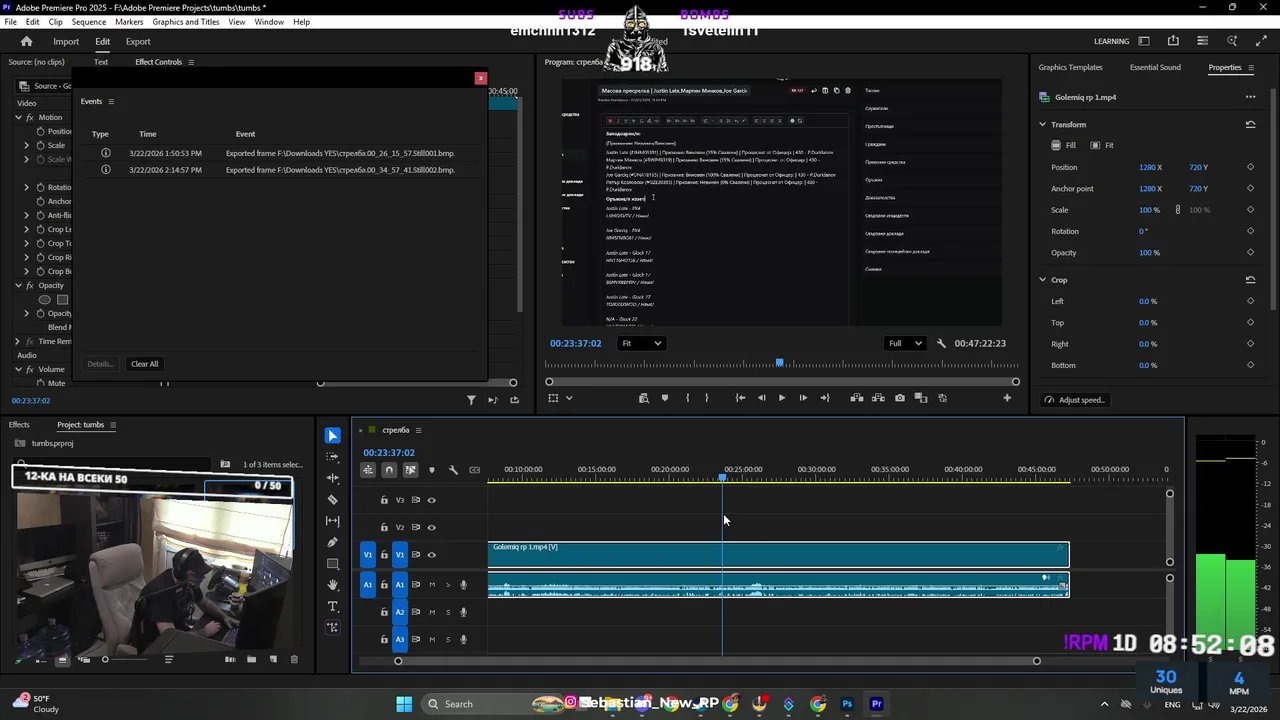Click Export Frame camera icon

point(900,398)
